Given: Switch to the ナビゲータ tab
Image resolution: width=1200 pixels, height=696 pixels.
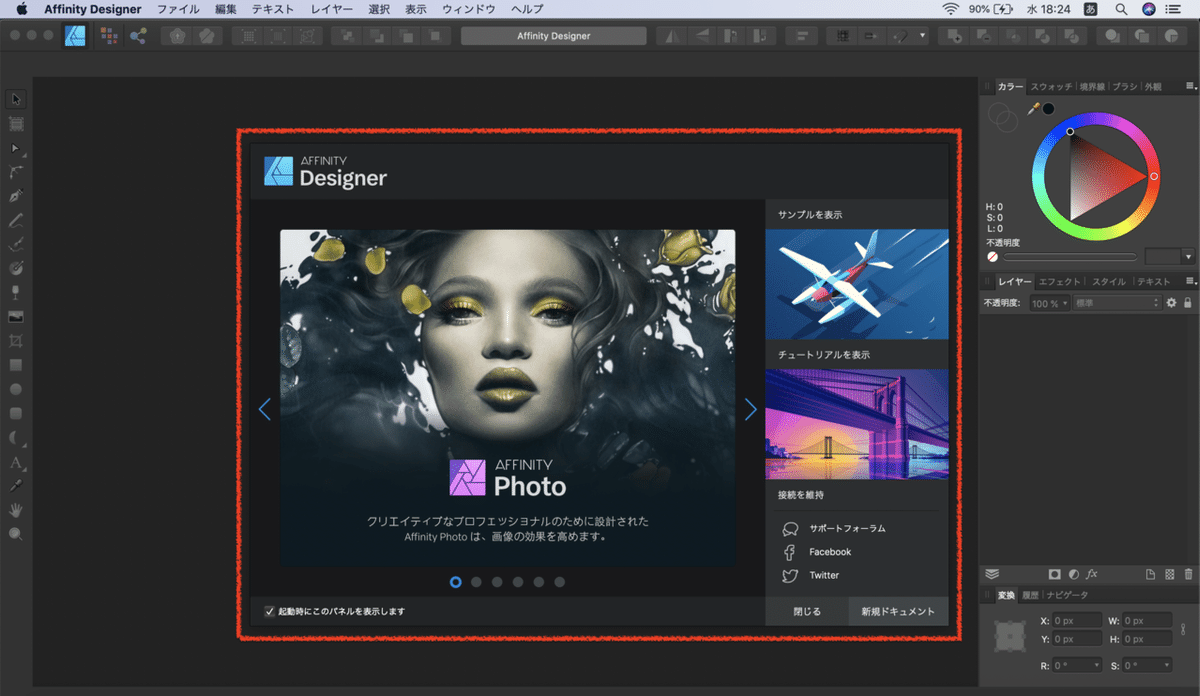Looking at the screenshot, I should [x=1067, y=595].
